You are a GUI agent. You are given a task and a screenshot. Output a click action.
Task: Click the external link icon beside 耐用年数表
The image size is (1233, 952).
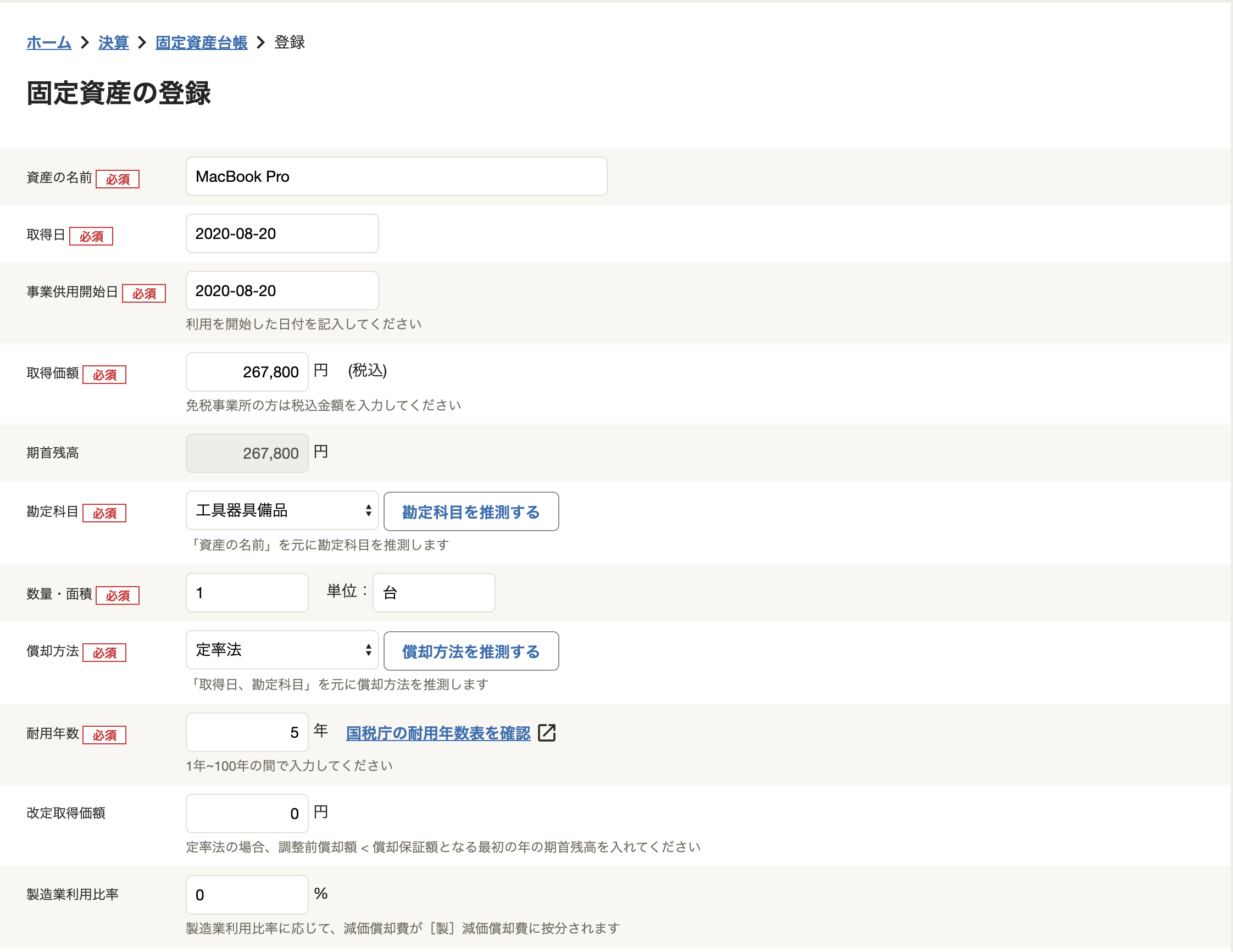(x=547, y=733)
